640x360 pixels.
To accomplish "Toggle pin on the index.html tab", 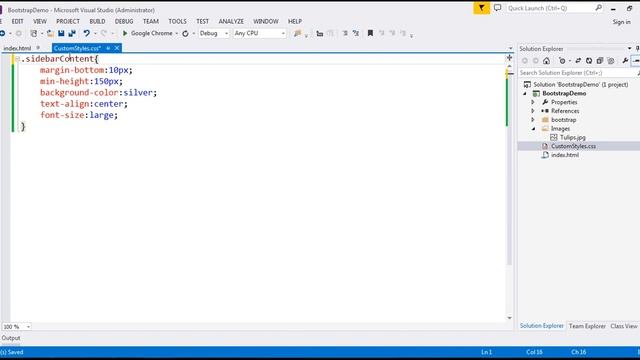I will pyautogui.click(x=38, y=48).
